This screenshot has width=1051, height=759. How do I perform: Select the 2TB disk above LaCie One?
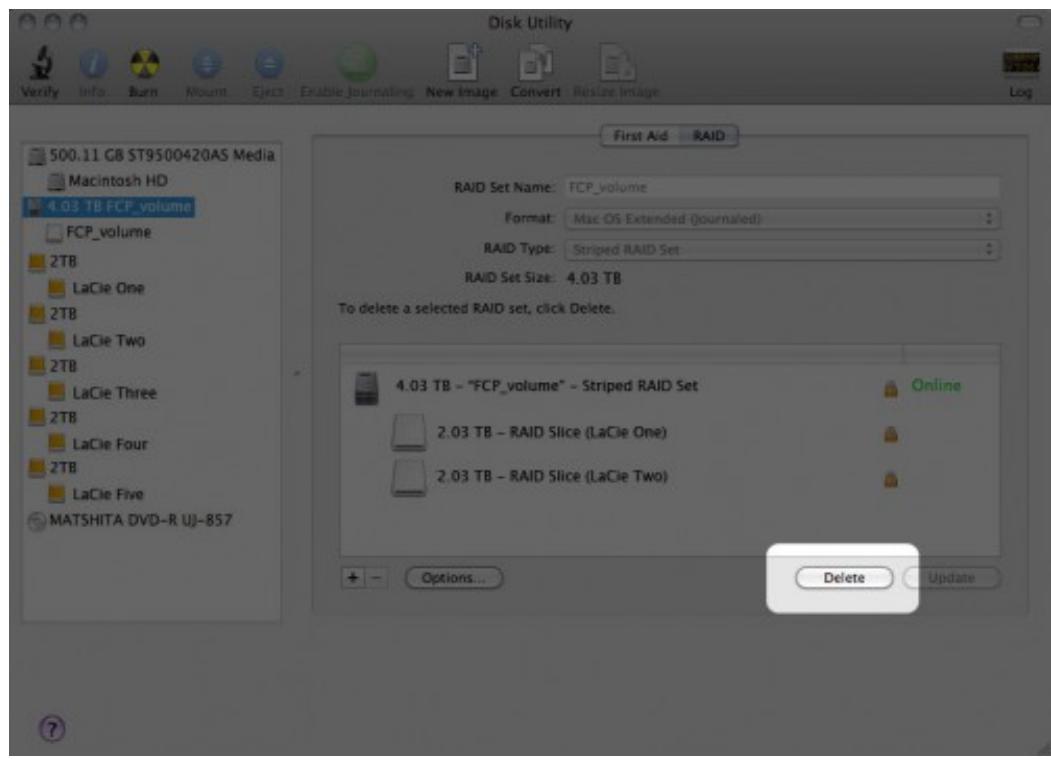tap(53, 261)
